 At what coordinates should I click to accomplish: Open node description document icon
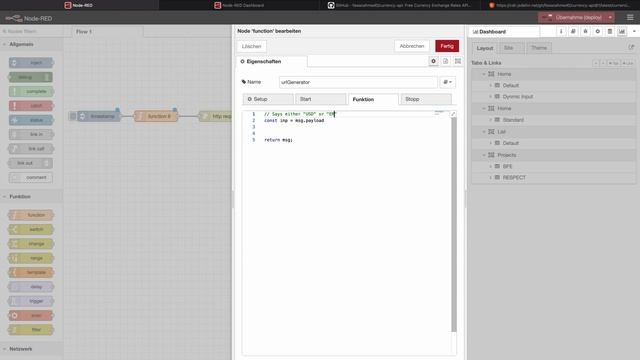coord(445,61)
